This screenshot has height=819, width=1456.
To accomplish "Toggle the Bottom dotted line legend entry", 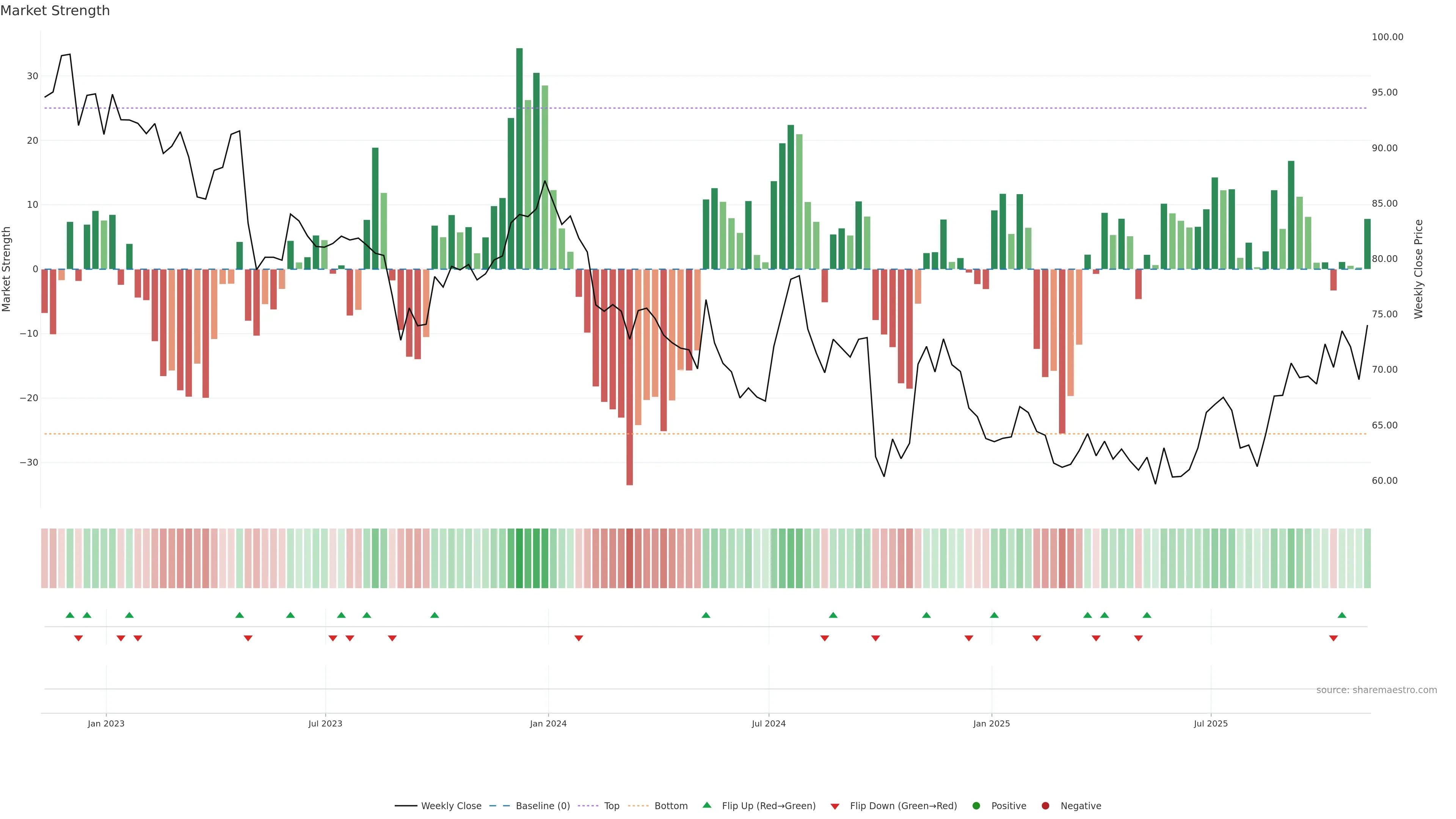I will [671, 806].
